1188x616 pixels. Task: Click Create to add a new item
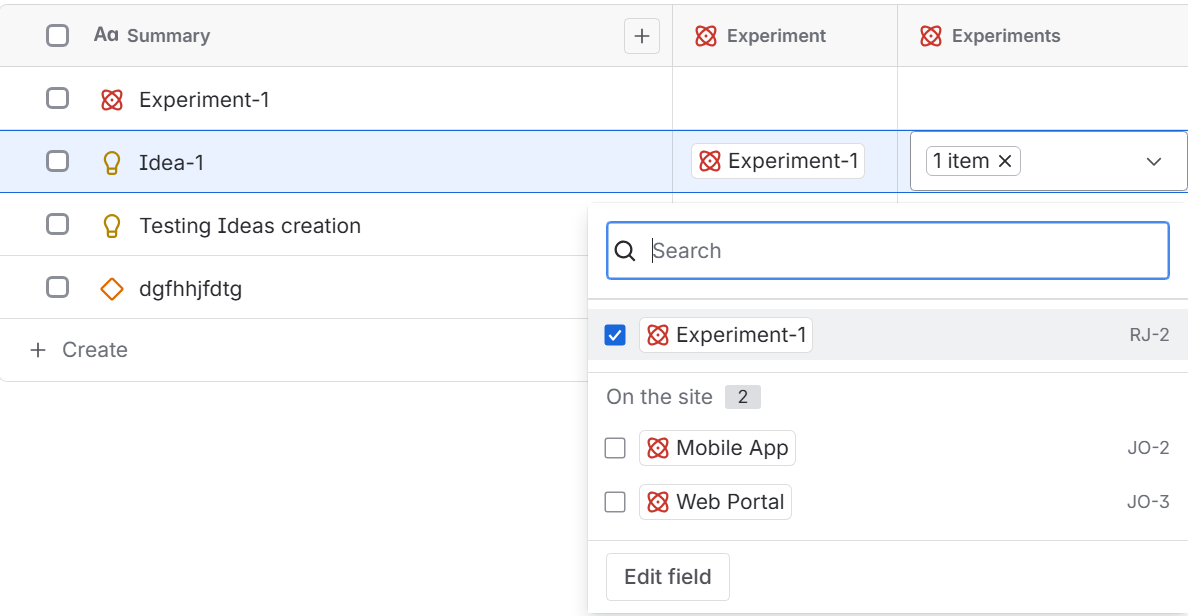(95, 350)
